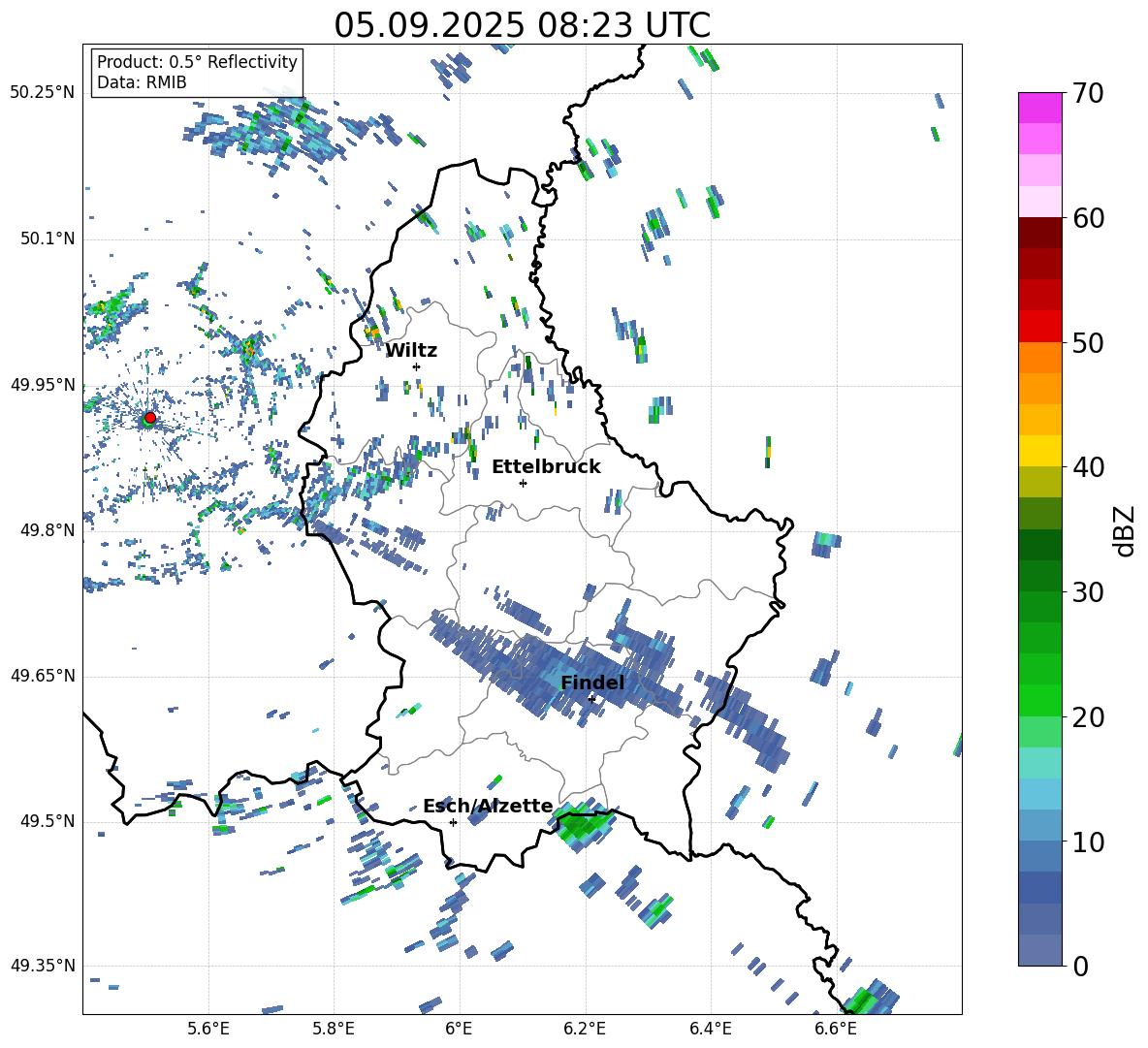Image resolution: width=1148 pixels, height=1048 pixels.
Task: Click the Product: 0.5° Reflectivity text
Action: click(x=197, y=62)
